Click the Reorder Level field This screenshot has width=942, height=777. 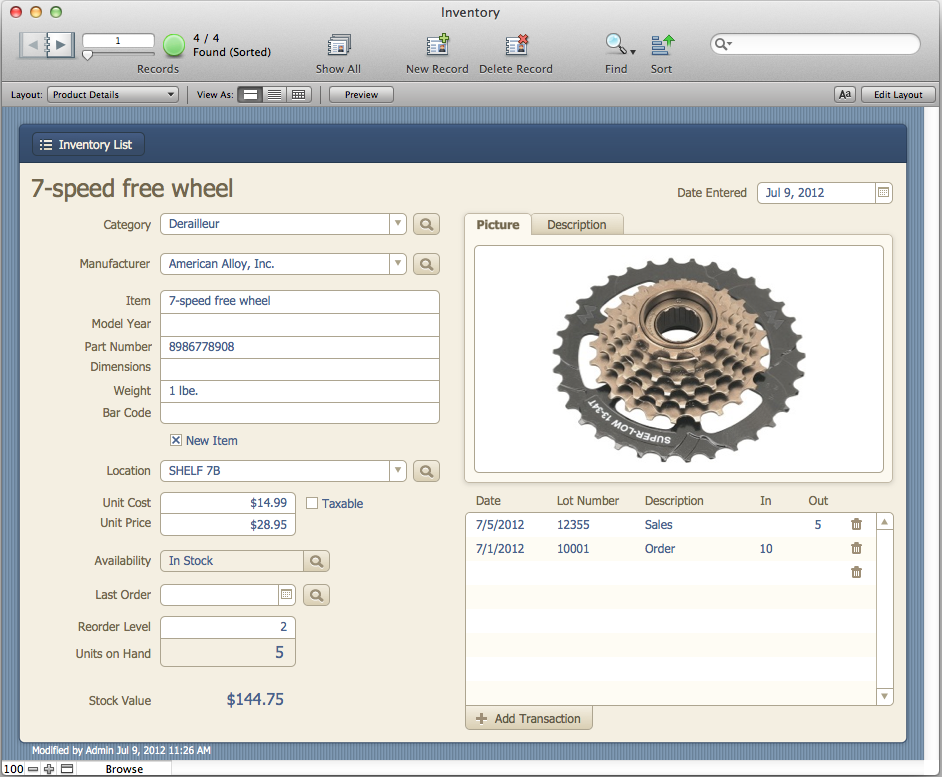point(228,627)
